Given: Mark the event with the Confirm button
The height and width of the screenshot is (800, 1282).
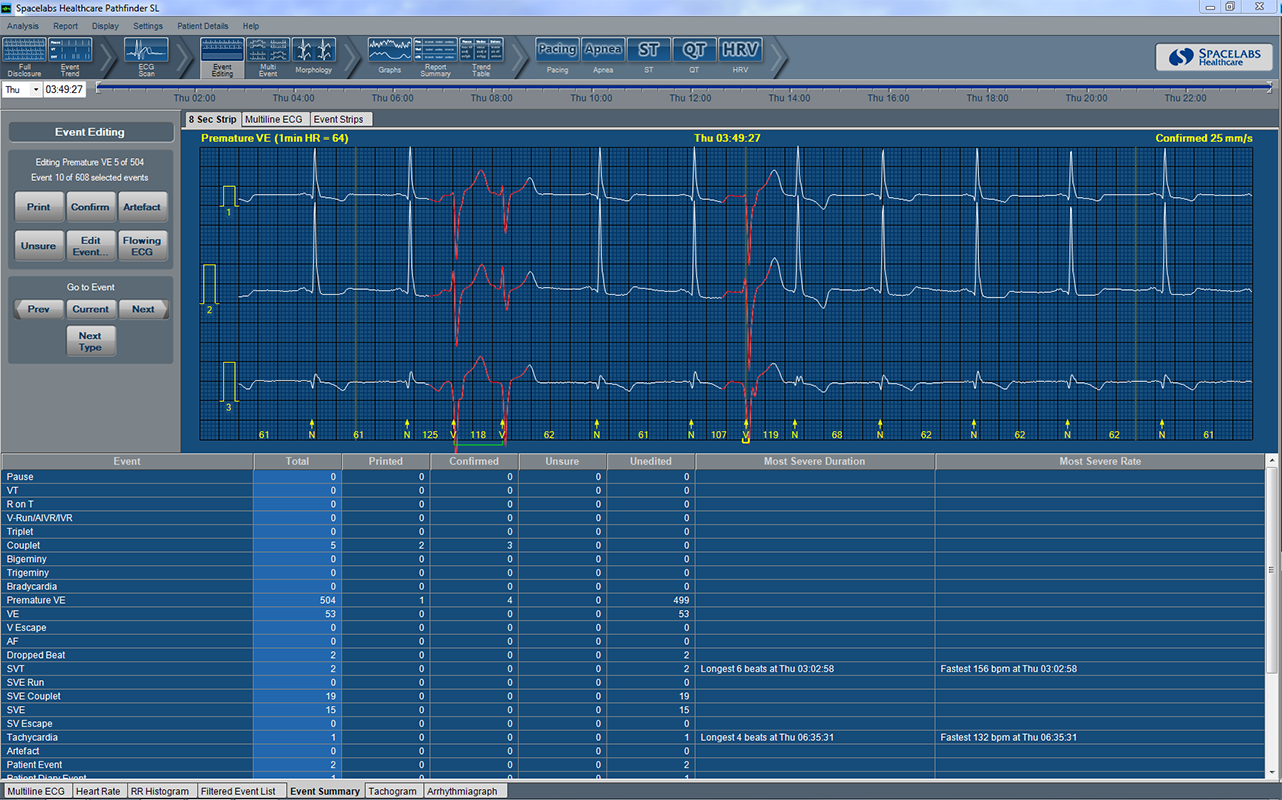Looking at the screenshot, I should point(90,207).
